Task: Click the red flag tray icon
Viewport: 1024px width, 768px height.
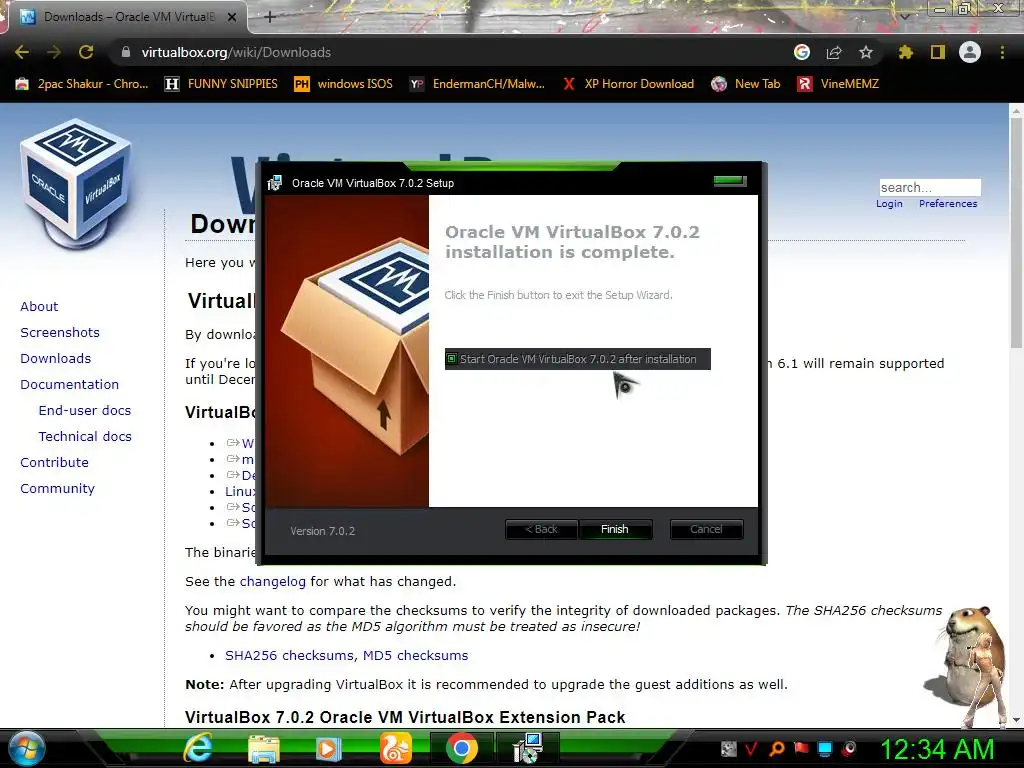Action: (x=801, y=748)
